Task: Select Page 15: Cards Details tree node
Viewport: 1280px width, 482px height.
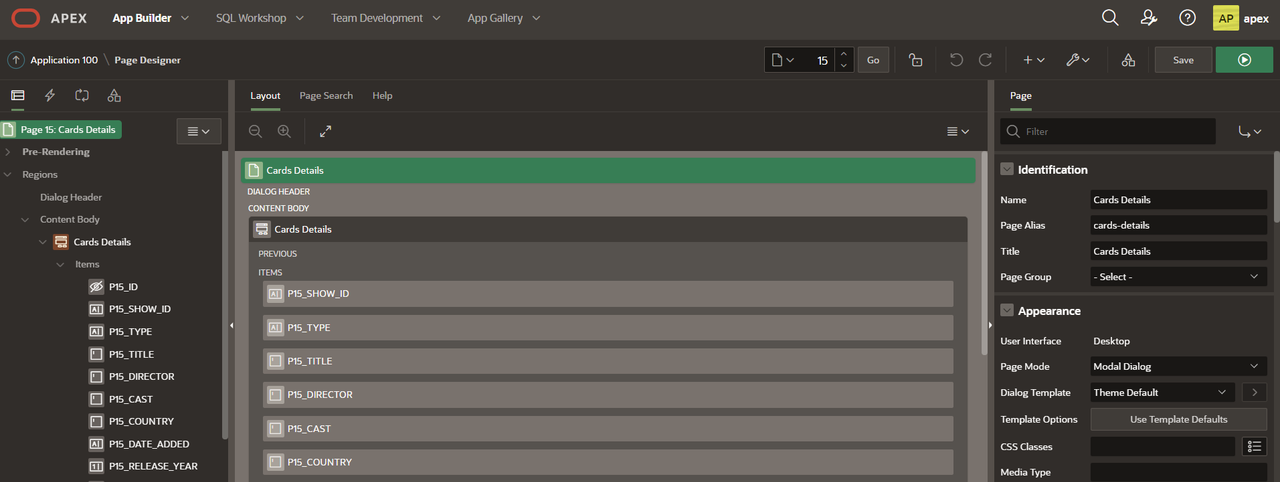Action: point(62,129)
